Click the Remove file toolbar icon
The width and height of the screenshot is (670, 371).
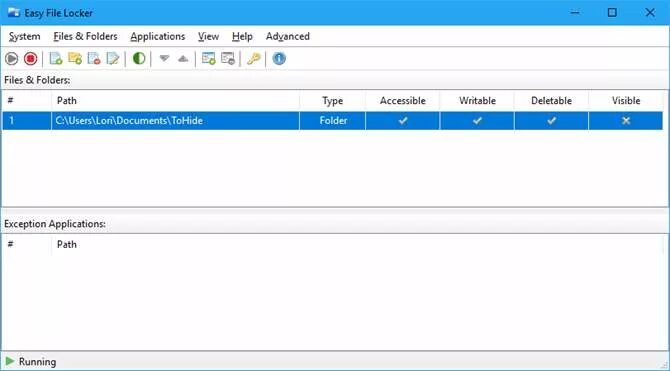click(x=94, y=59)
